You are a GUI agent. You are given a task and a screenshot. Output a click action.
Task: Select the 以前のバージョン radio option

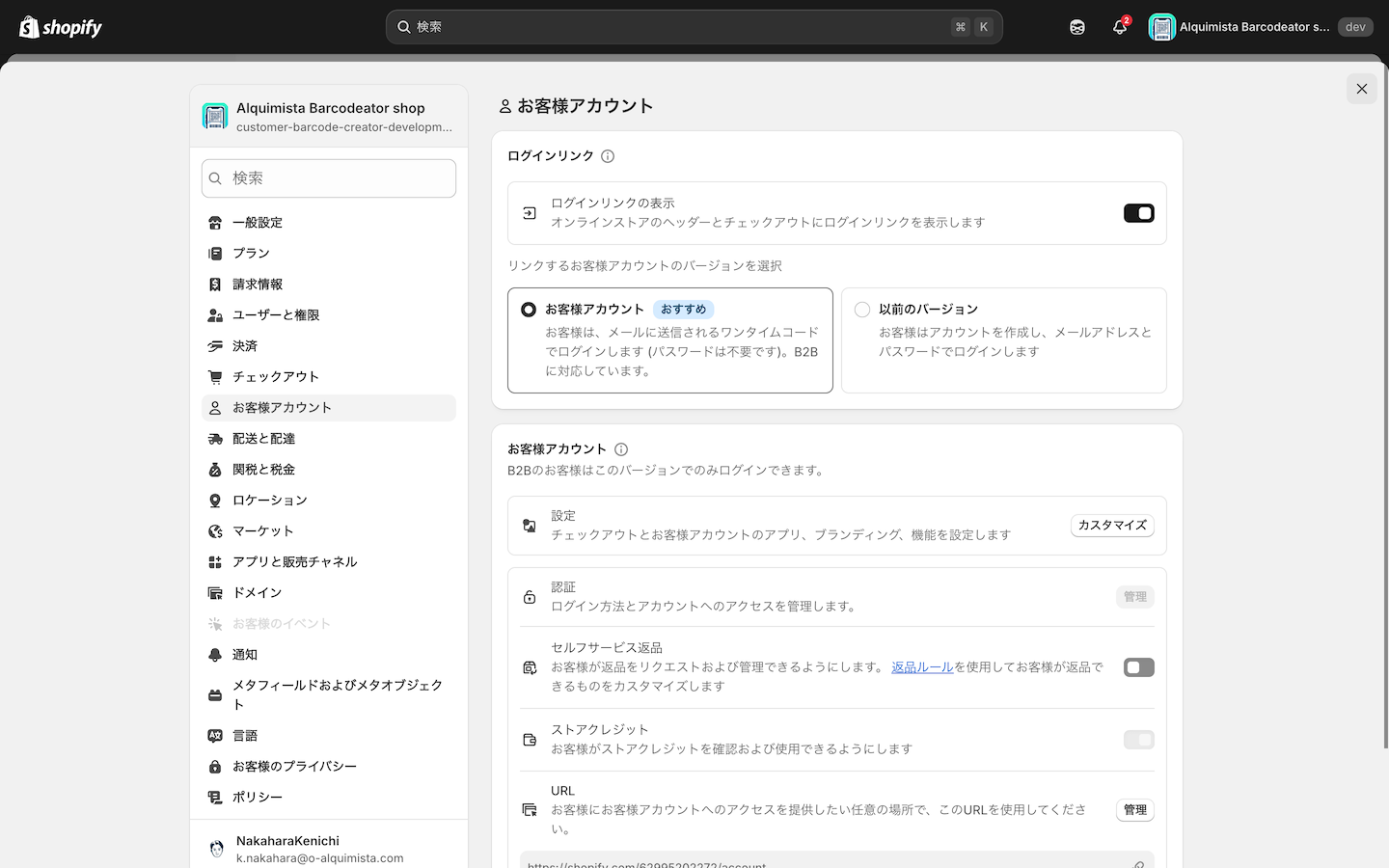pyautogui.click(x=862, y=310)
